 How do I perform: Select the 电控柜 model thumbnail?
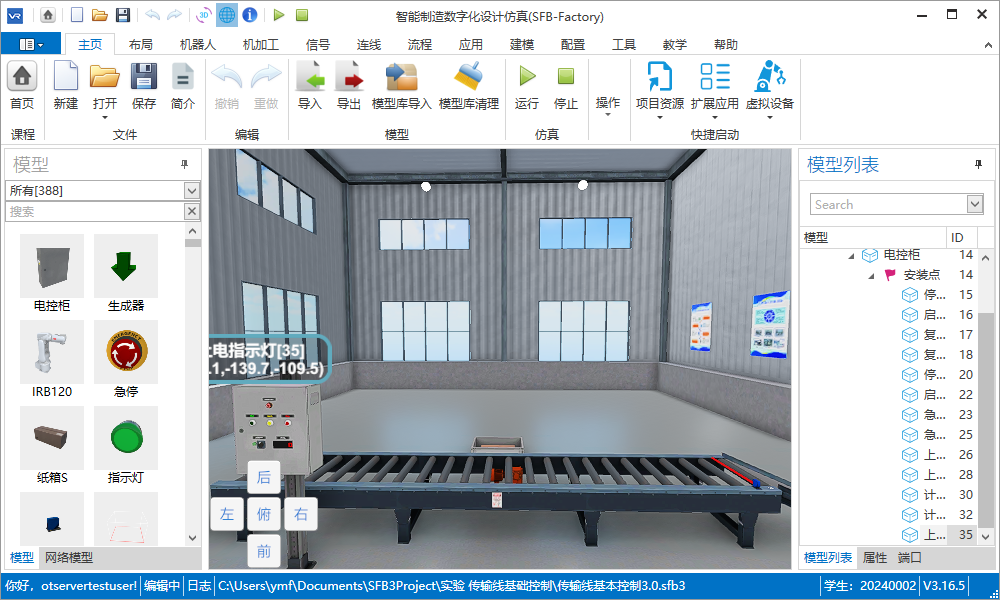coord(52,266)
